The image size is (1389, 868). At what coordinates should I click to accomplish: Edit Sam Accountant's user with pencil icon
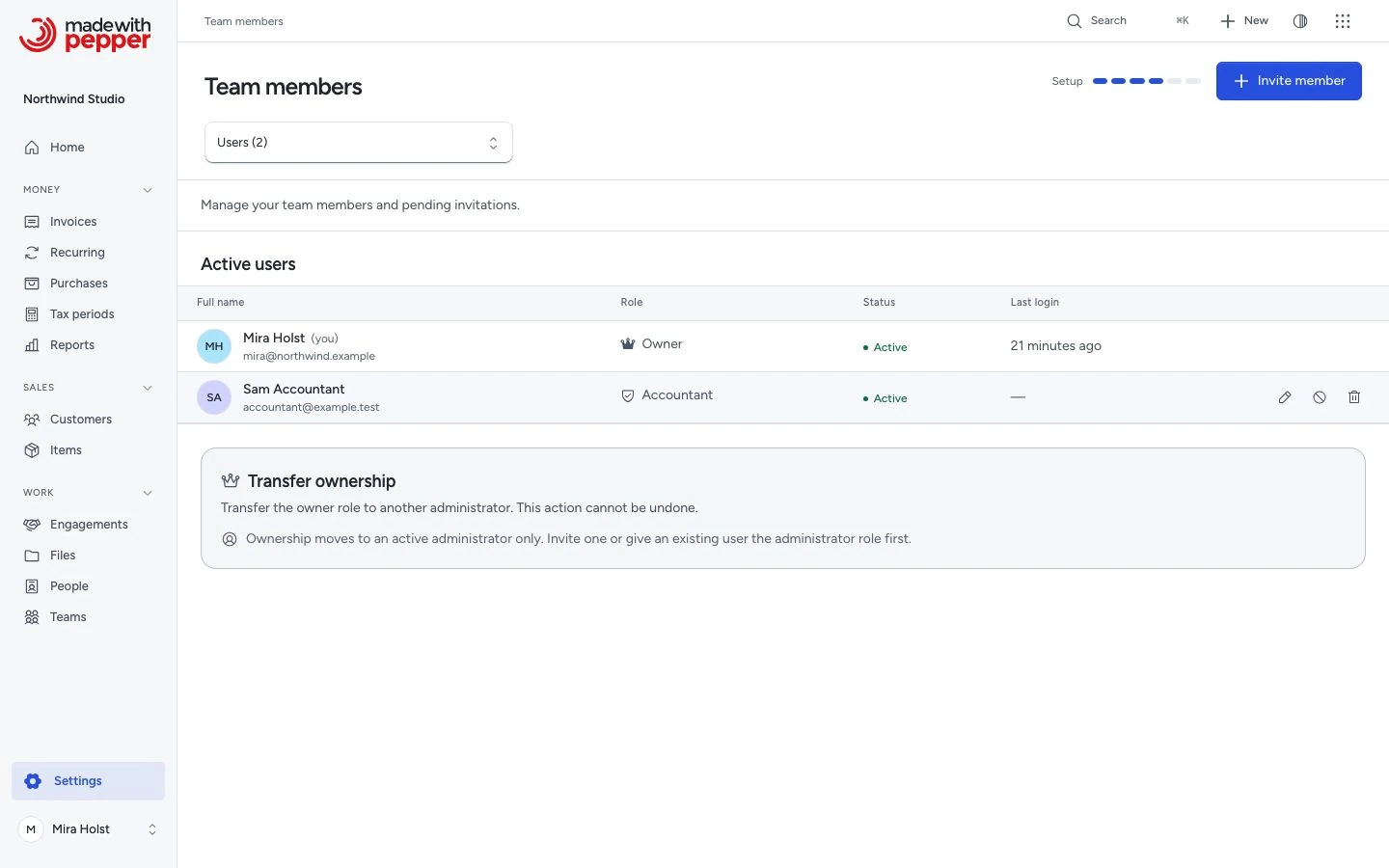click(1285, 397)
